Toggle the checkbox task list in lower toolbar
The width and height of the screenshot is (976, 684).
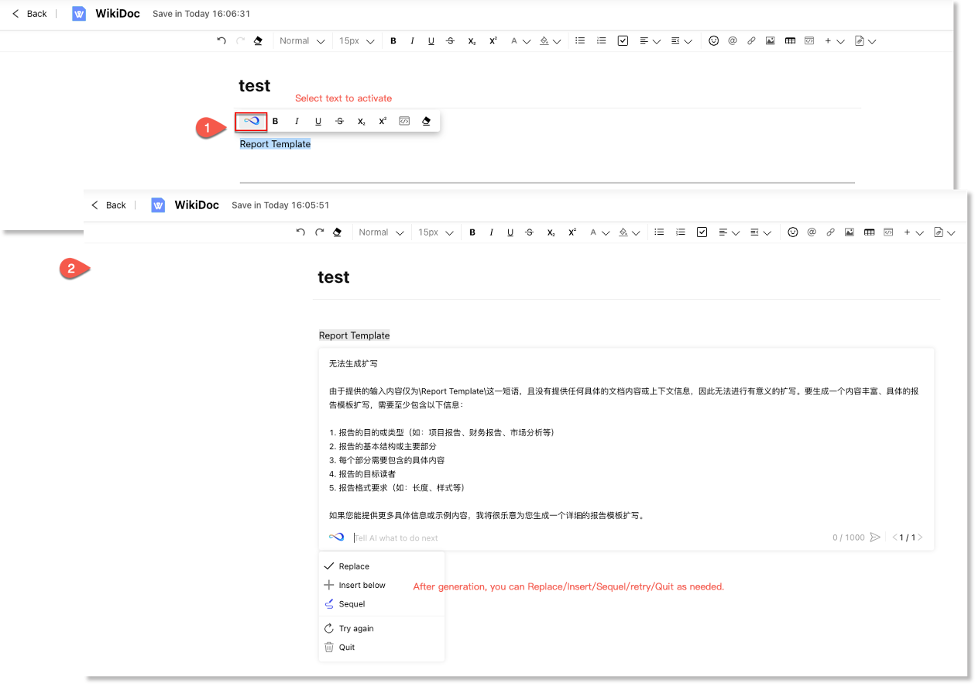702,232
